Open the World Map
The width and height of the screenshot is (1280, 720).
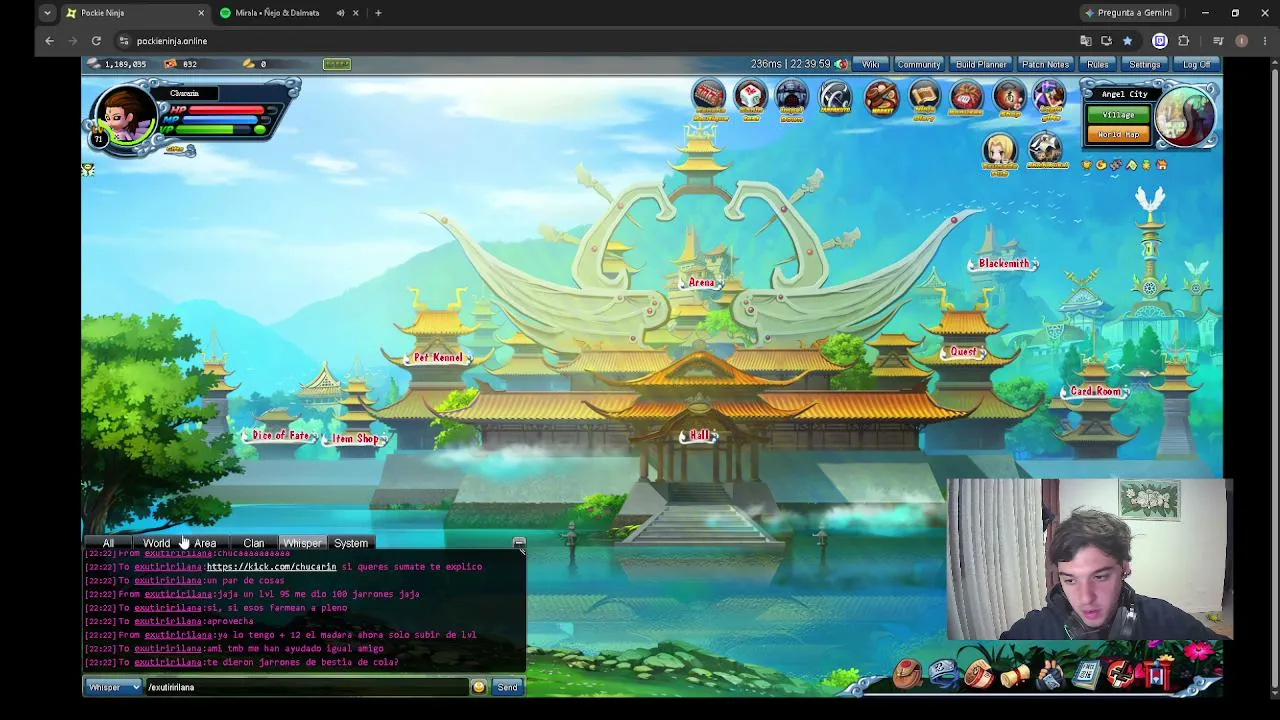click(x=1118, y=135)
